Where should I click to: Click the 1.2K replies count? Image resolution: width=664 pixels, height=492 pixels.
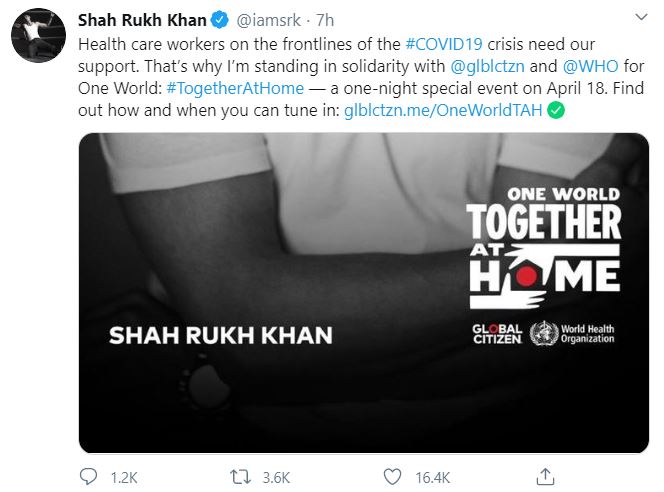click(126, 476)
